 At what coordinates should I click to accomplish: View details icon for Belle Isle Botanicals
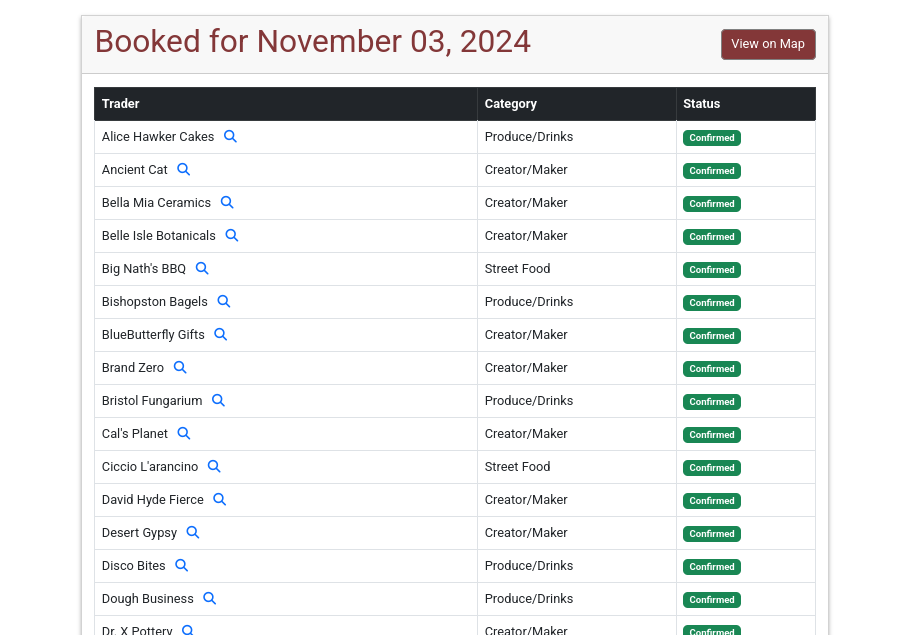[231, 235]
